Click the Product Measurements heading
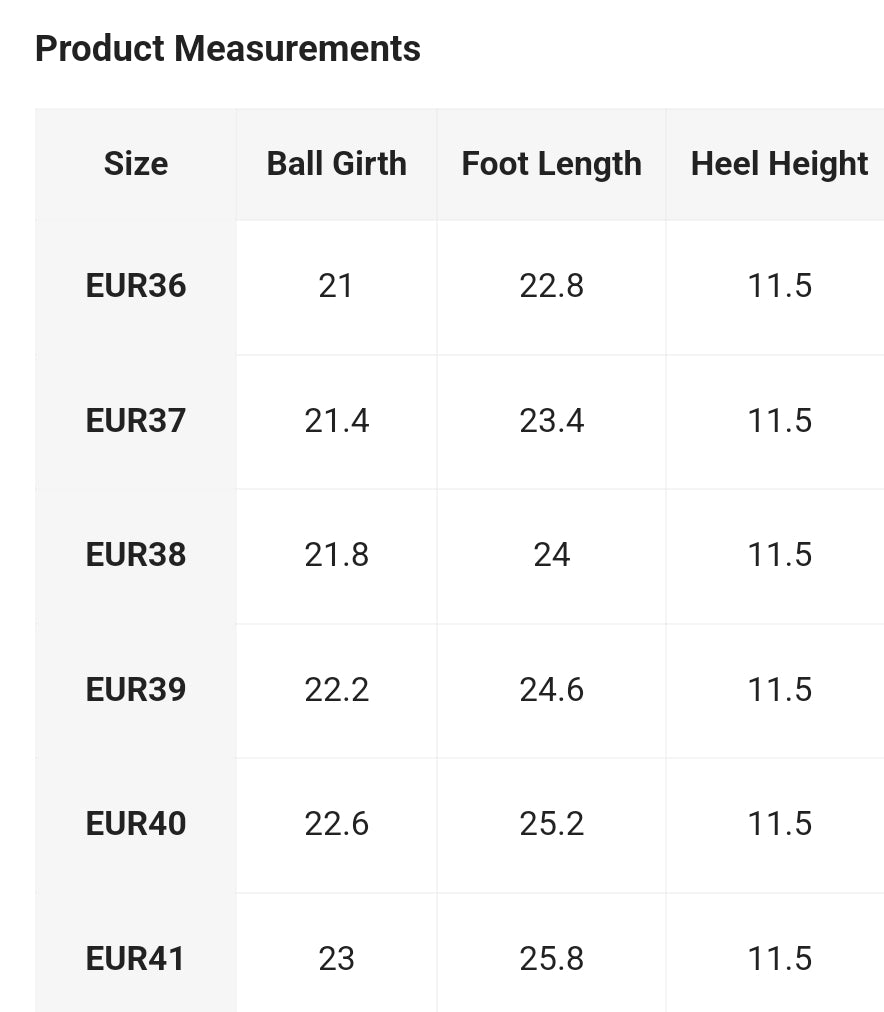The width and height of the screenshot is (884, 1012). tap(228, 49)
